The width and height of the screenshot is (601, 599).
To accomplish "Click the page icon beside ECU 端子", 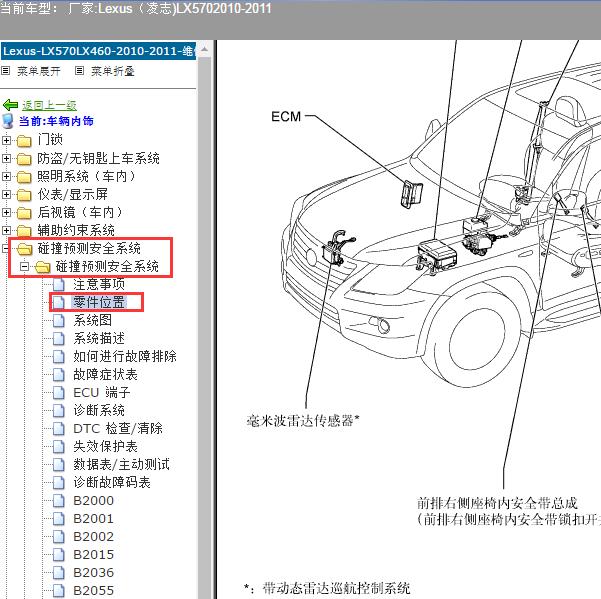I will pos(59,392).
